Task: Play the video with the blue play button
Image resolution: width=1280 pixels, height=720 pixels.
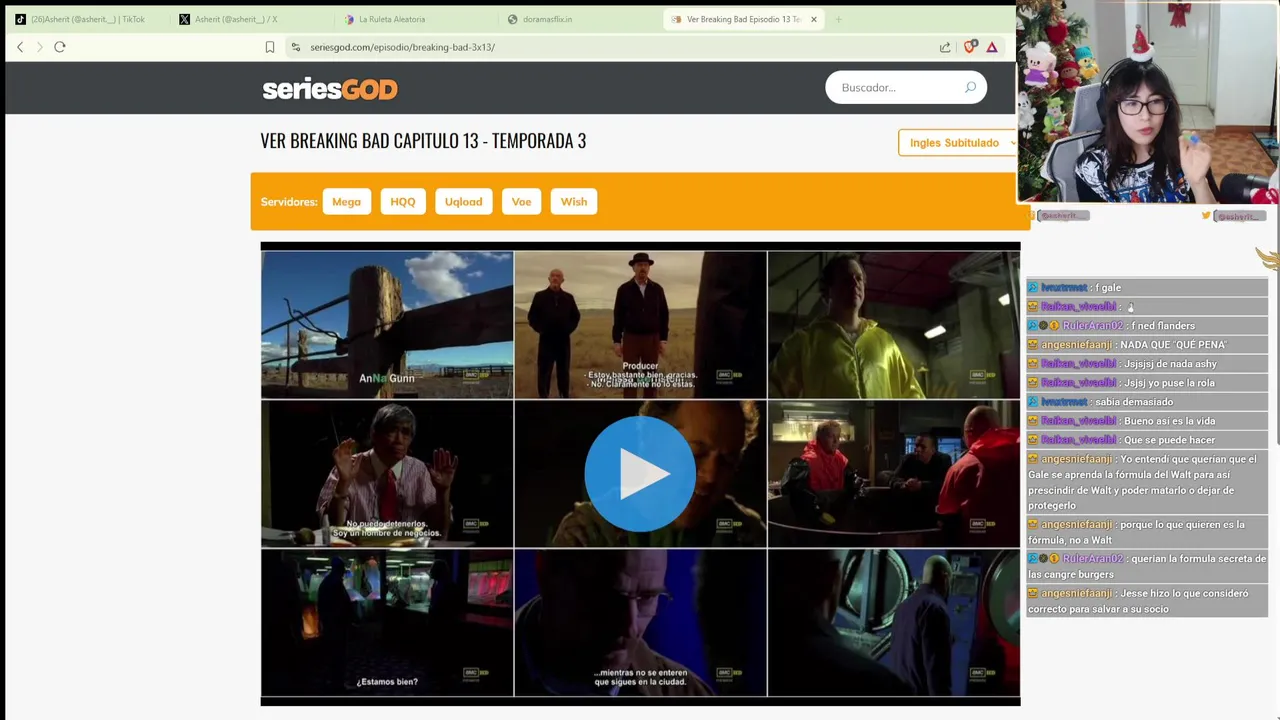Action: click(x=640, y=474)
